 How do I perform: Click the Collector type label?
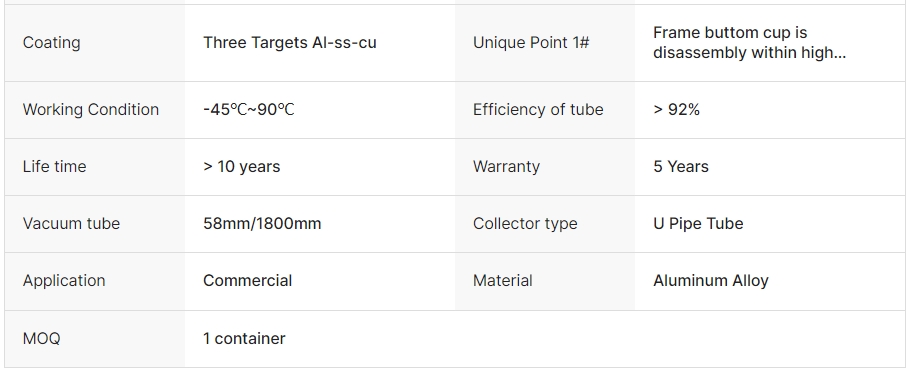click(525, 224)
